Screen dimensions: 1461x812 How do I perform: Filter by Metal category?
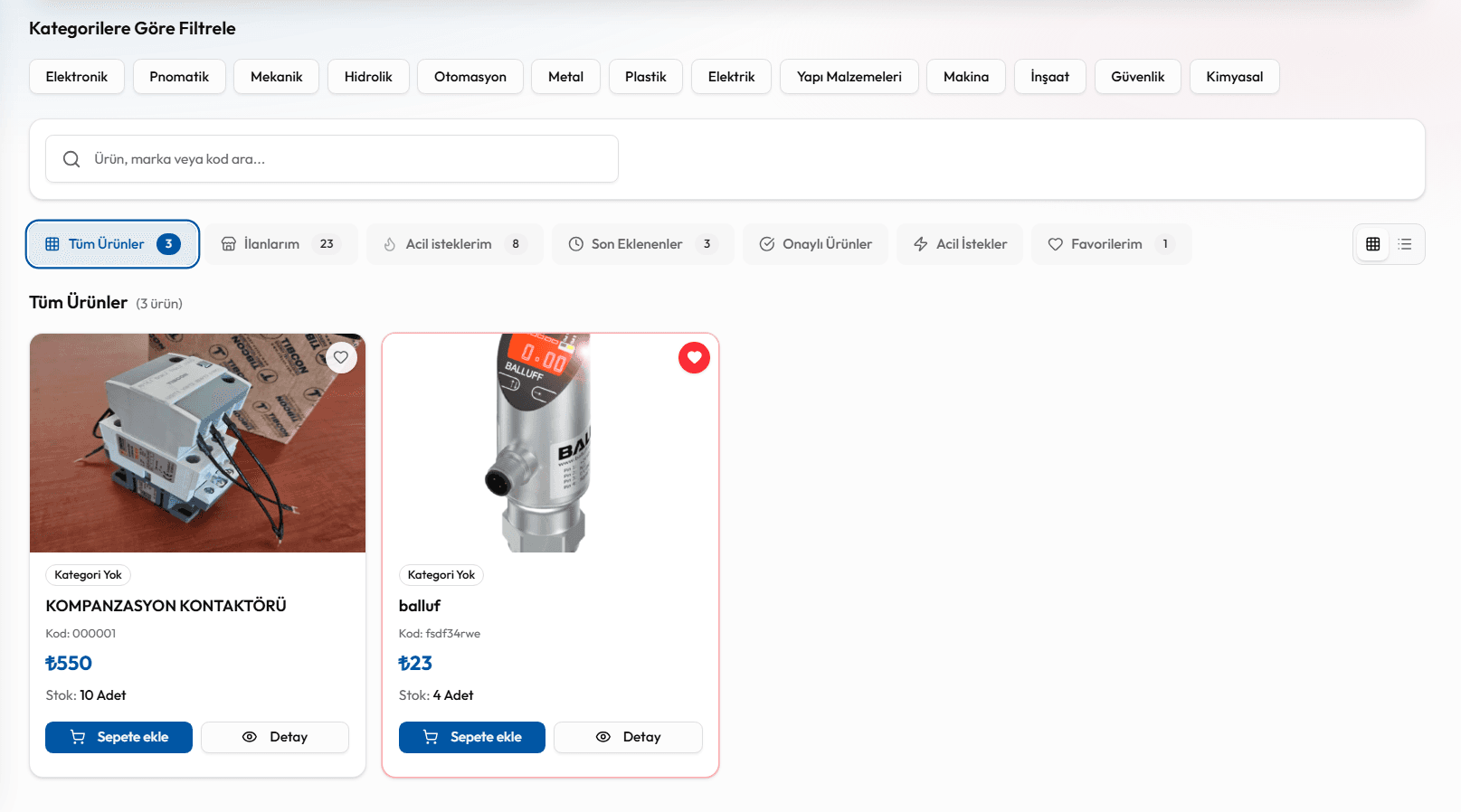pos(566,77)
